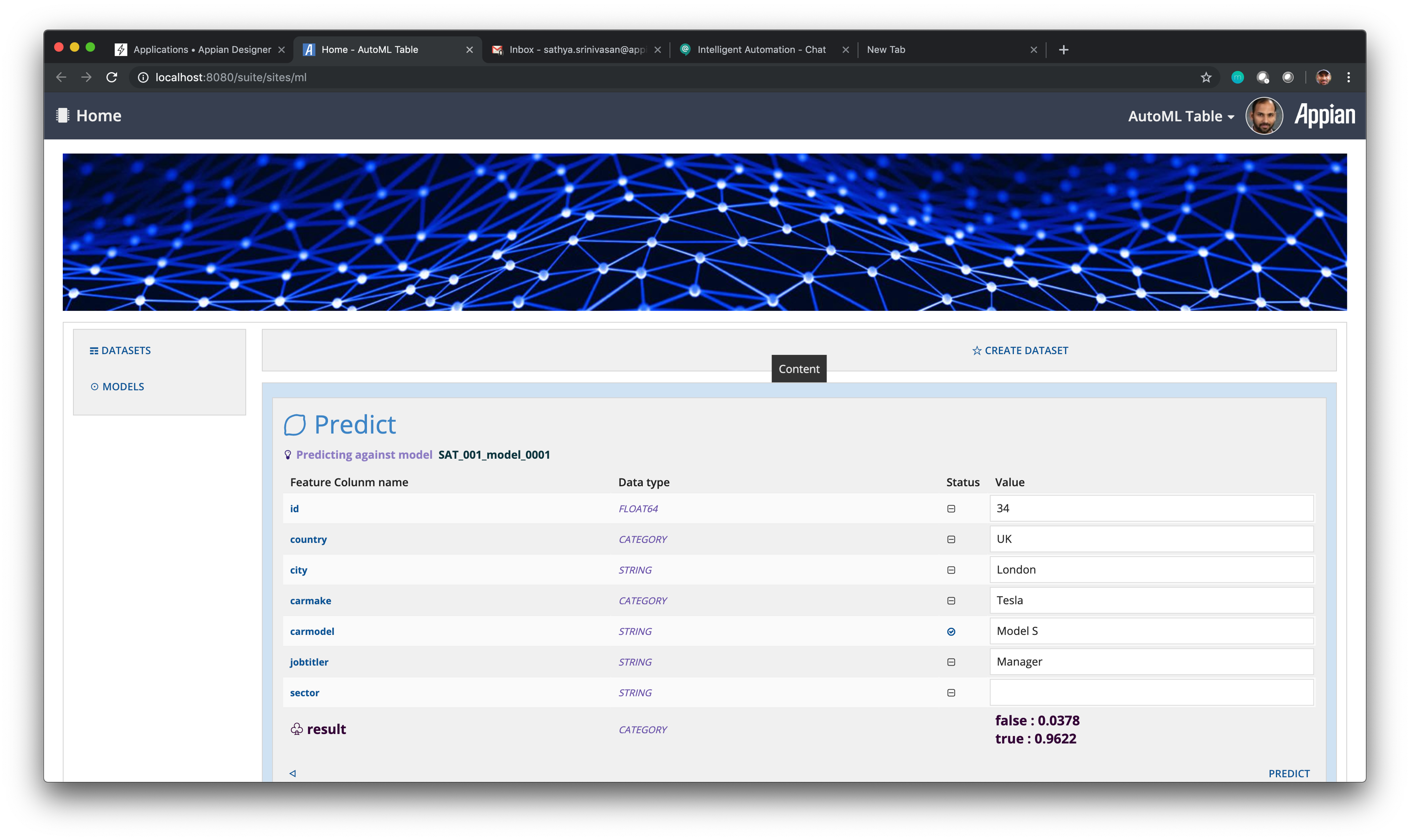Open the DATASETS list
This screenshot has height=840, width=1410.
[120, 350]
